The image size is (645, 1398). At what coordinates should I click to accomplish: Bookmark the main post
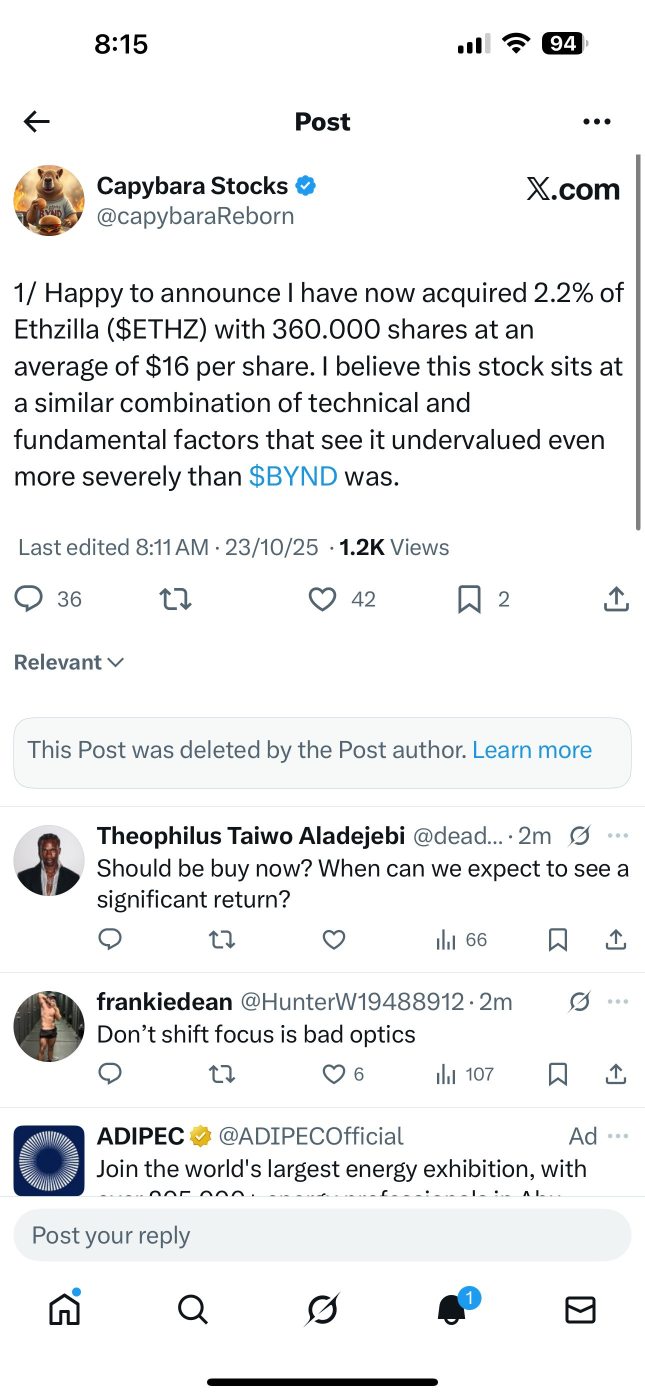pos(468,599)
